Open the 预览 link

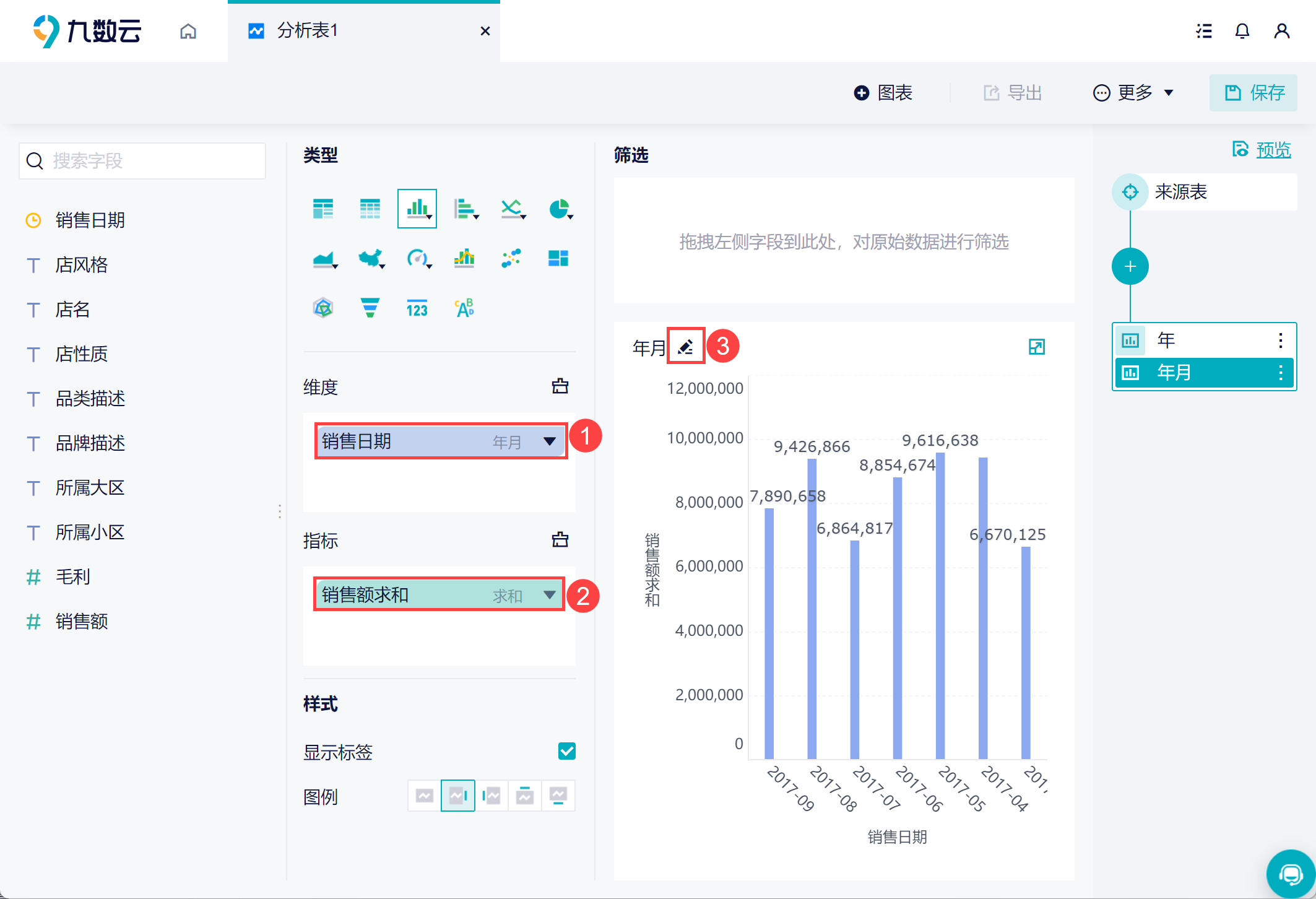[1273, 150]
